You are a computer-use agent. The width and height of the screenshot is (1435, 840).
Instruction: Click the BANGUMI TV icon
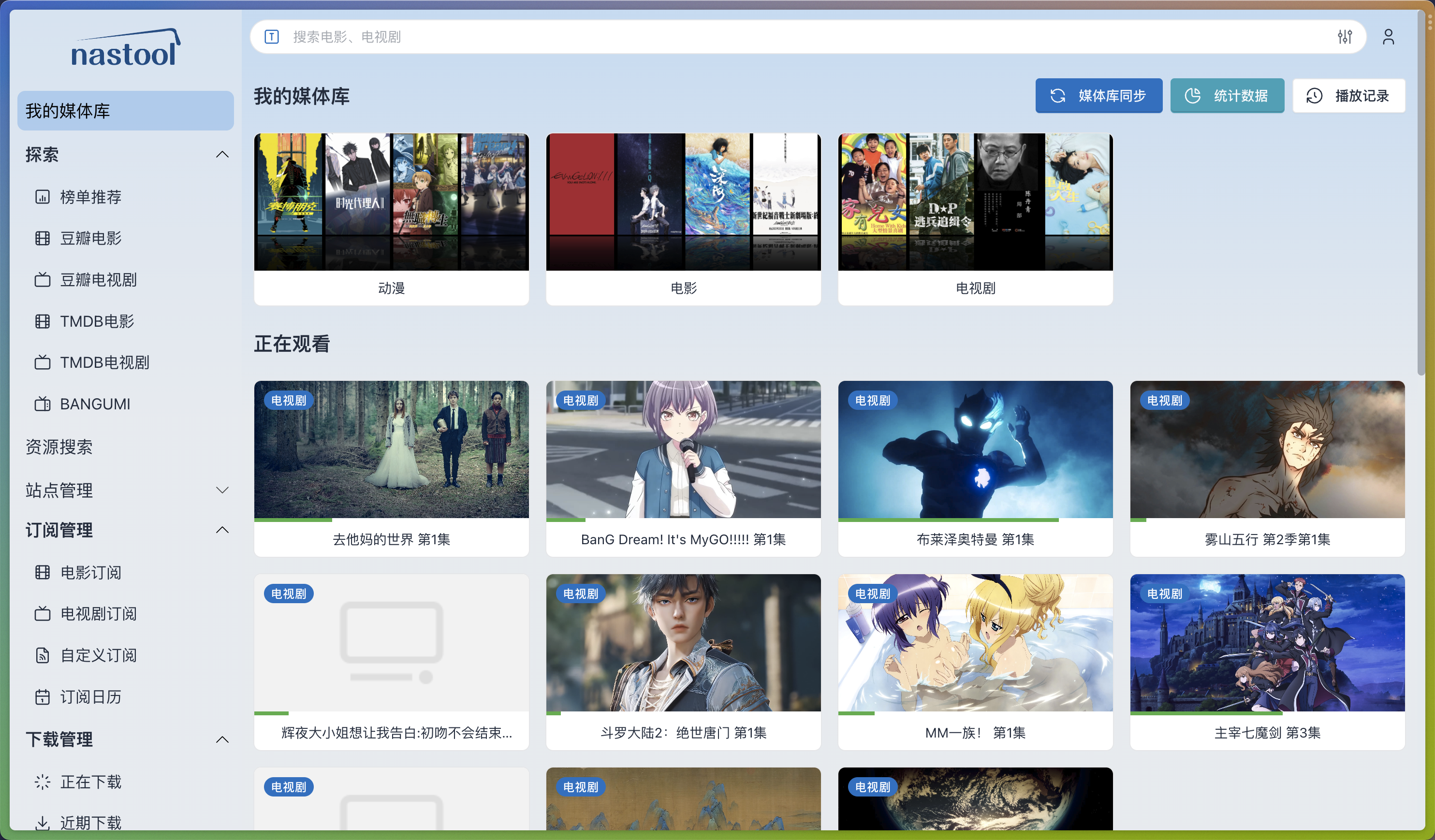click(x=43, y=404)
